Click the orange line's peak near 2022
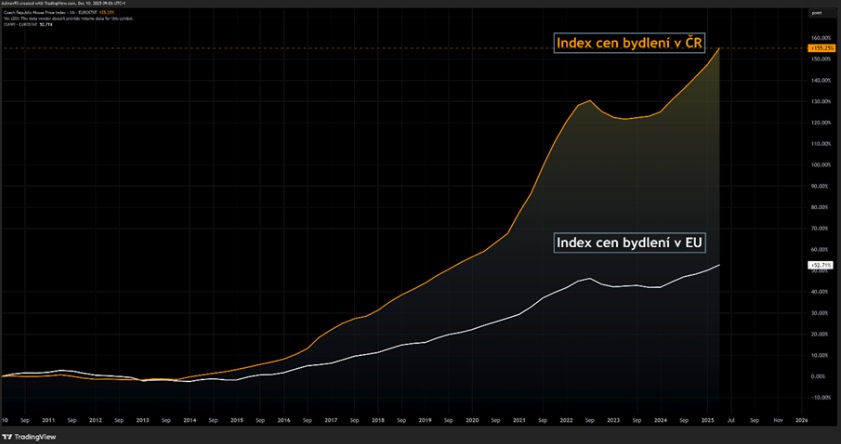 pos(589,101)
